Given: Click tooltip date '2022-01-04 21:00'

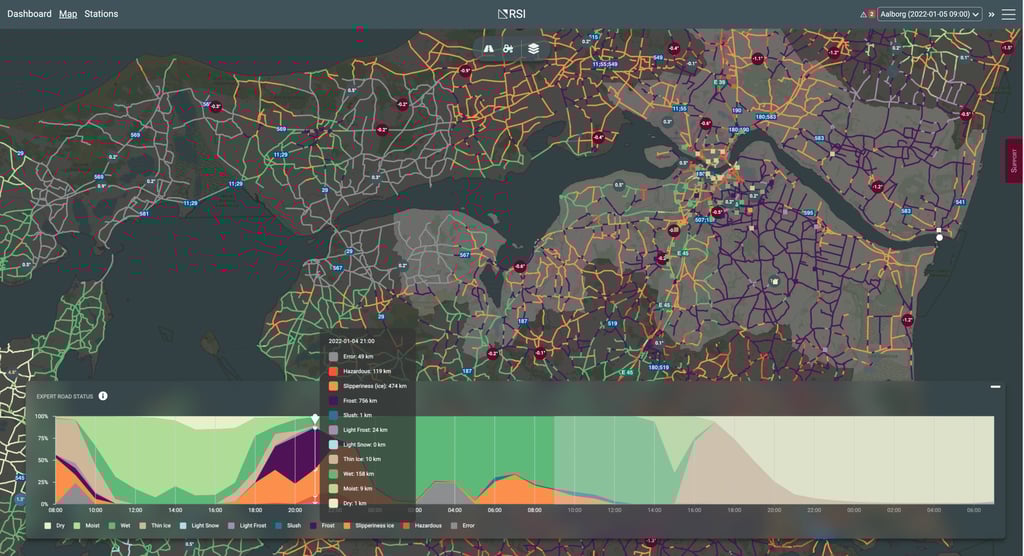Looking at the screenshot, I should (x=351, y=341).
